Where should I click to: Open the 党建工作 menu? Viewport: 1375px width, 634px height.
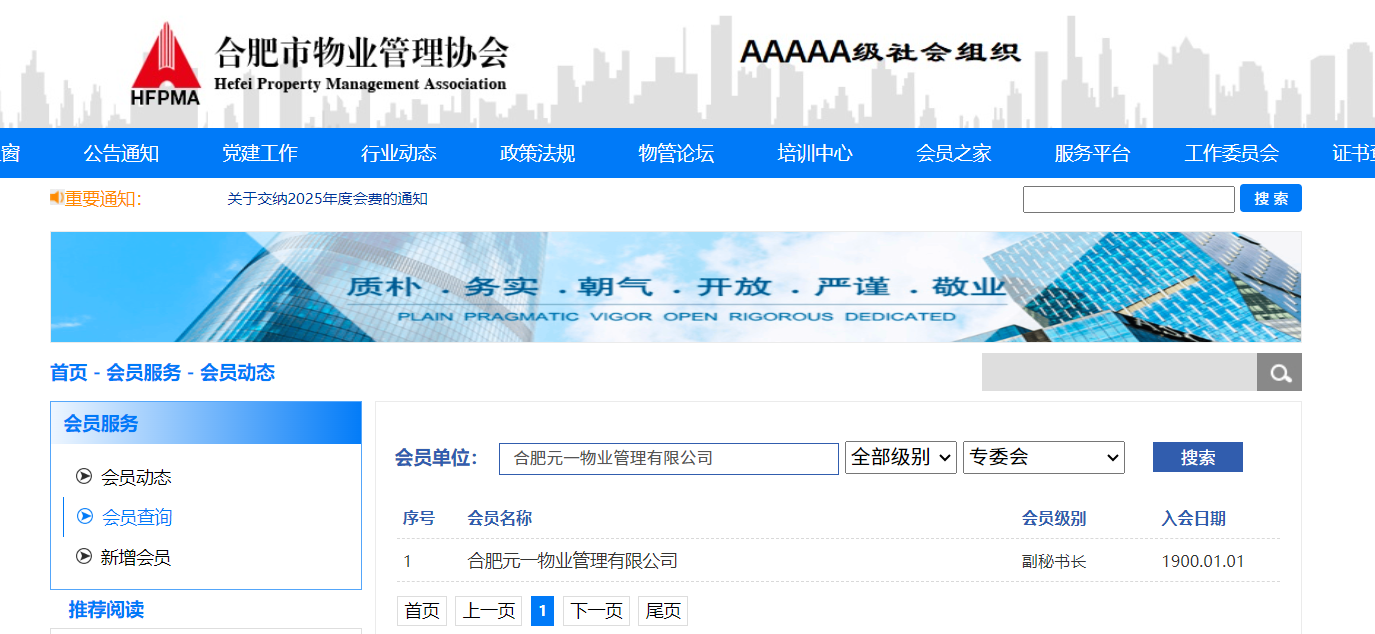point(260,153)
